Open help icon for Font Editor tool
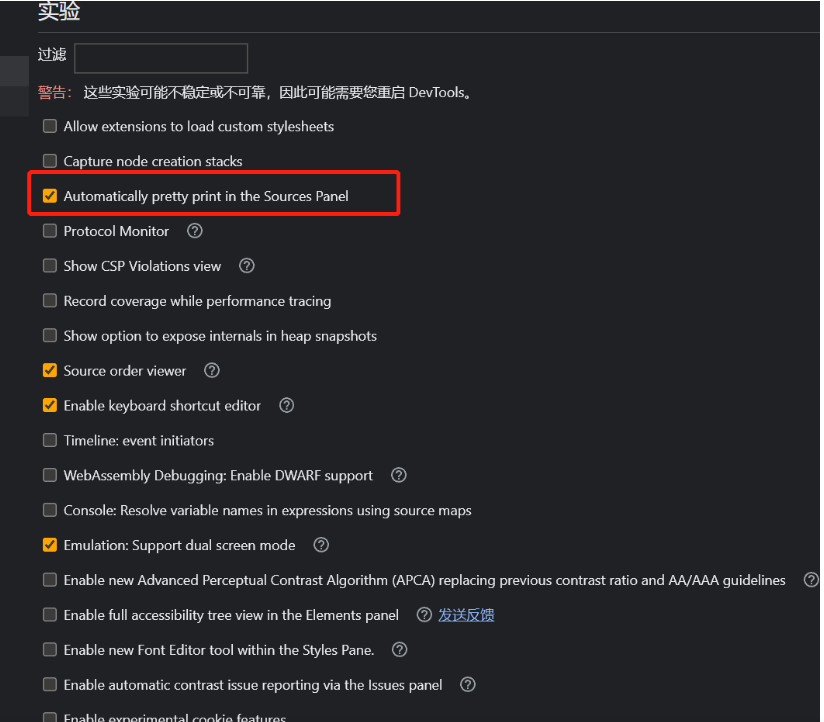Screen dimensions: 824x722 tap(399, 650)
